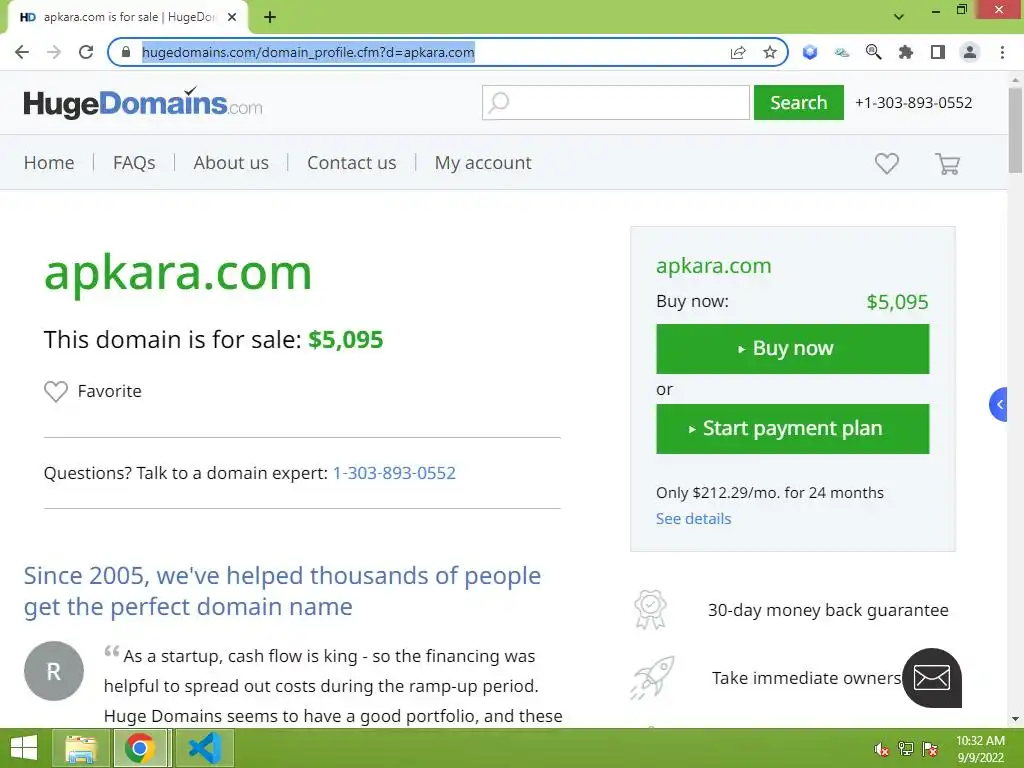View favorites via header heart icon
This screenshot has height=768, width=1024.
886,163
